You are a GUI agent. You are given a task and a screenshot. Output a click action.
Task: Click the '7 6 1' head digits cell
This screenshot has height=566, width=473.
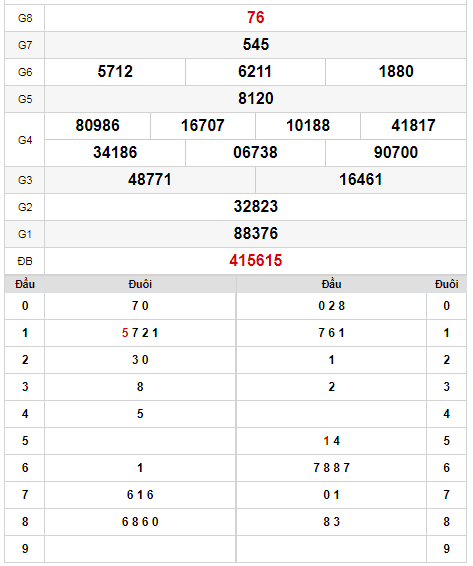pyautogui.click(x=331, y=333)
